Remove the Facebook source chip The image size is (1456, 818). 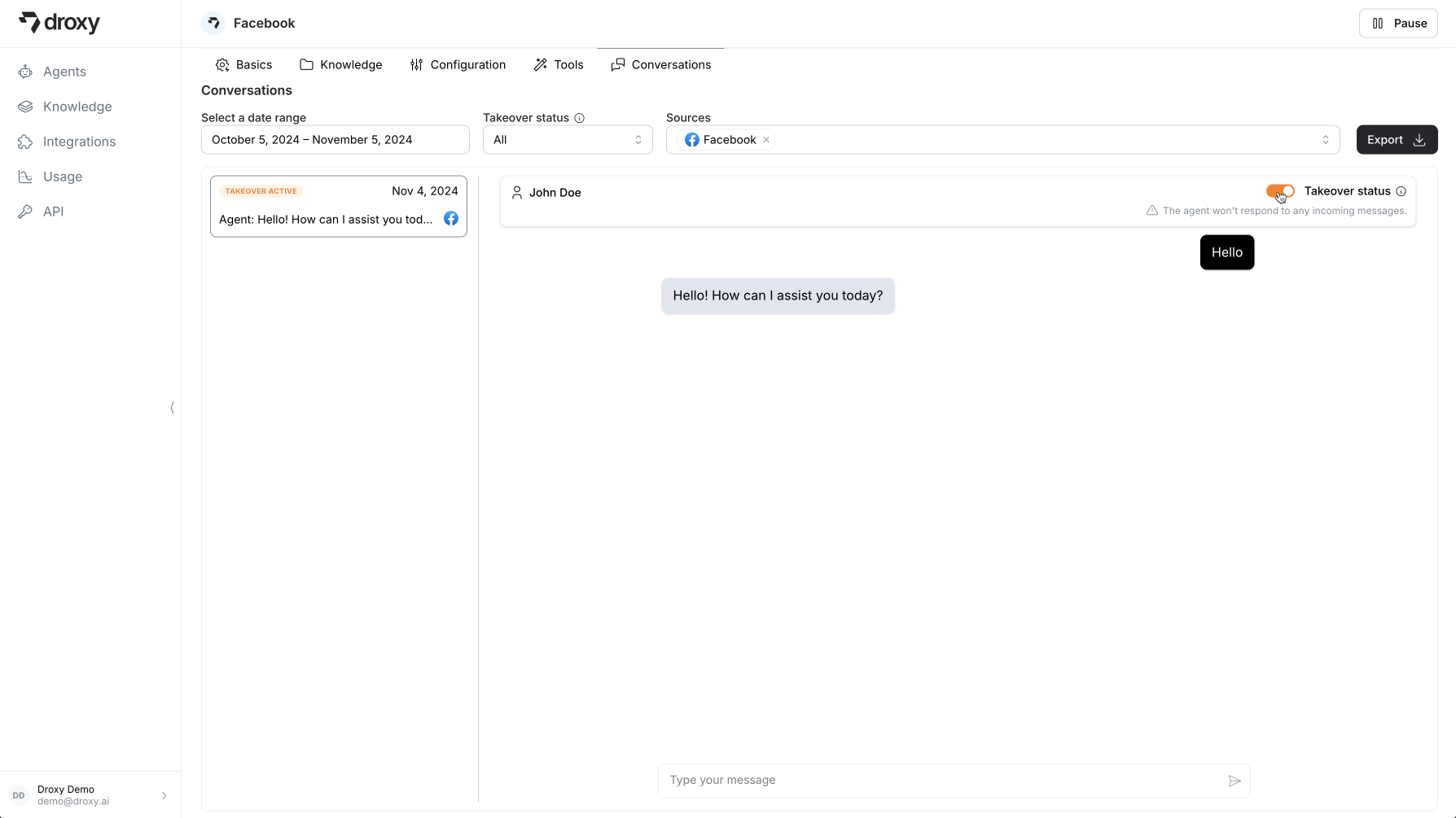(766, 140)
